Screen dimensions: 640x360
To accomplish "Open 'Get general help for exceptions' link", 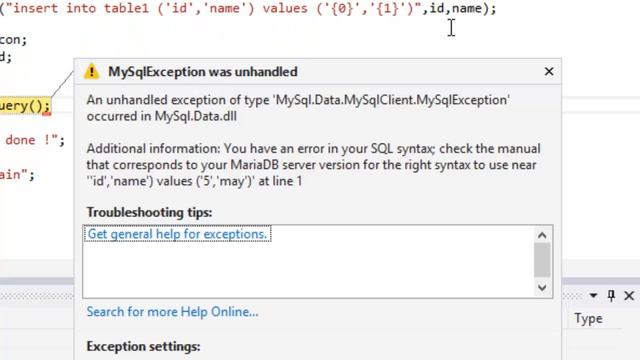I will 177,234.
